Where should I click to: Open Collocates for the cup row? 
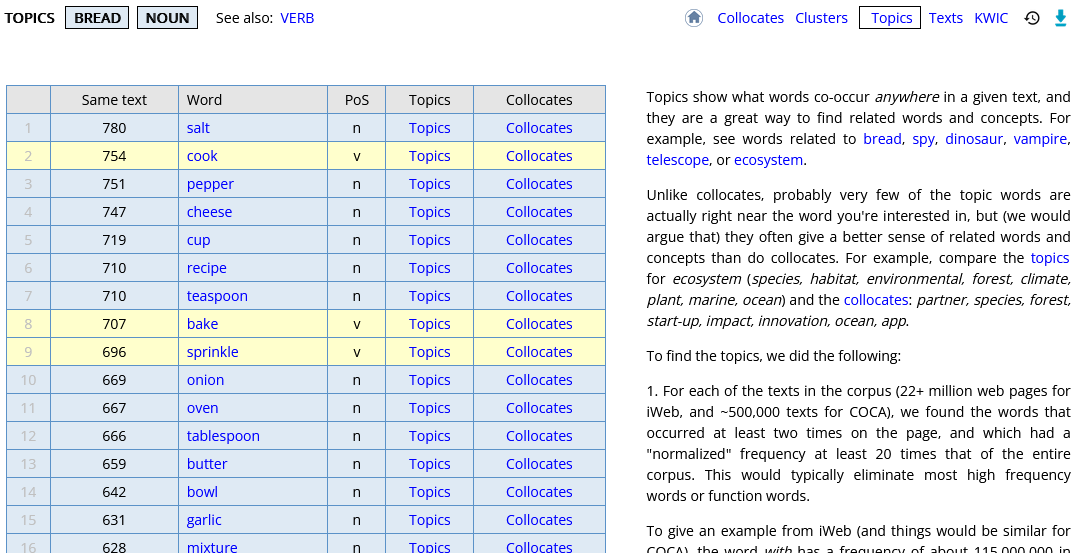tap(539, 240)
